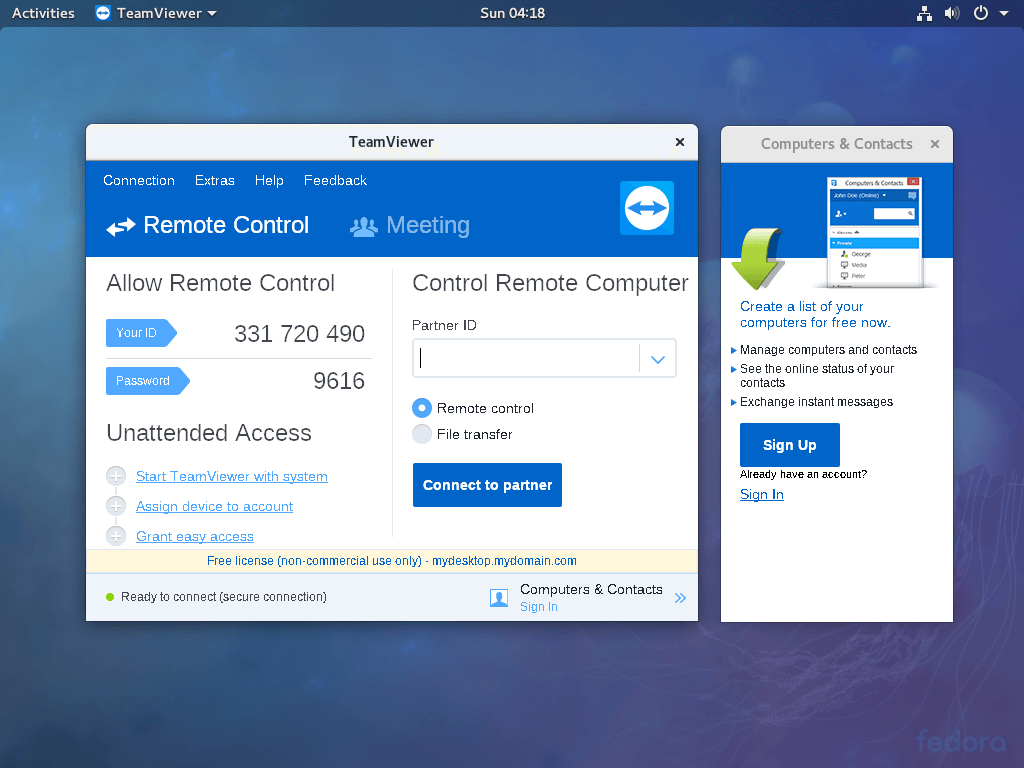
Task: Open the Help menu
Action: (269, 181)
